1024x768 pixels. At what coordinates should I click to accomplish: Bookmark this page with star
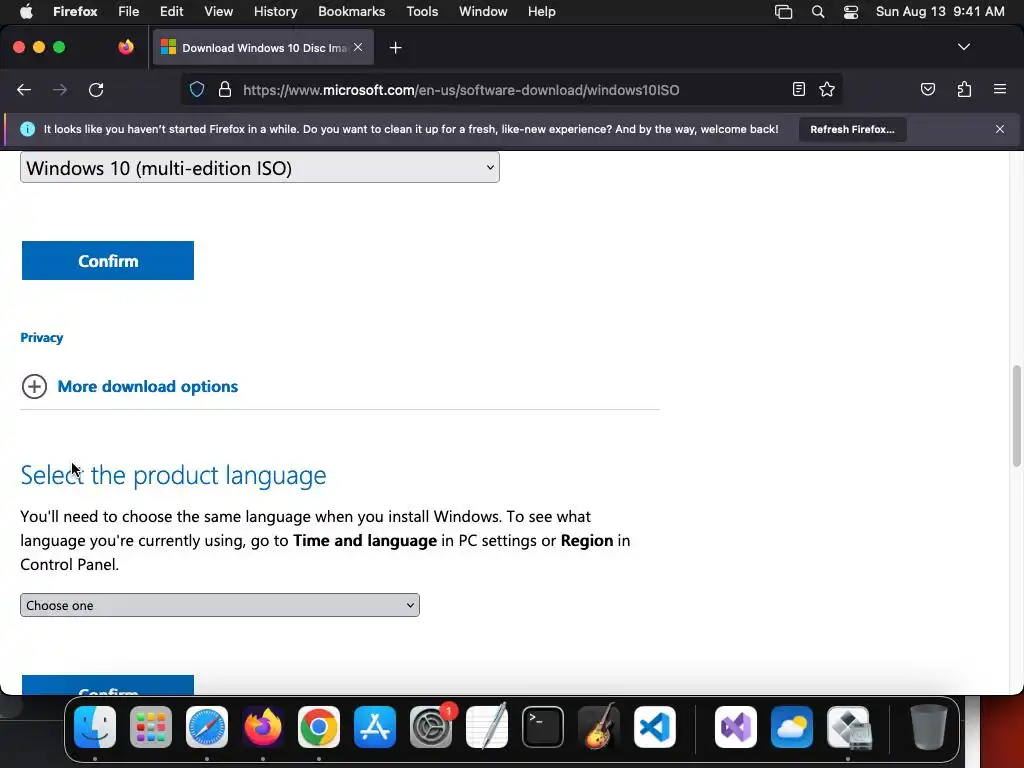tap(827, 89)
